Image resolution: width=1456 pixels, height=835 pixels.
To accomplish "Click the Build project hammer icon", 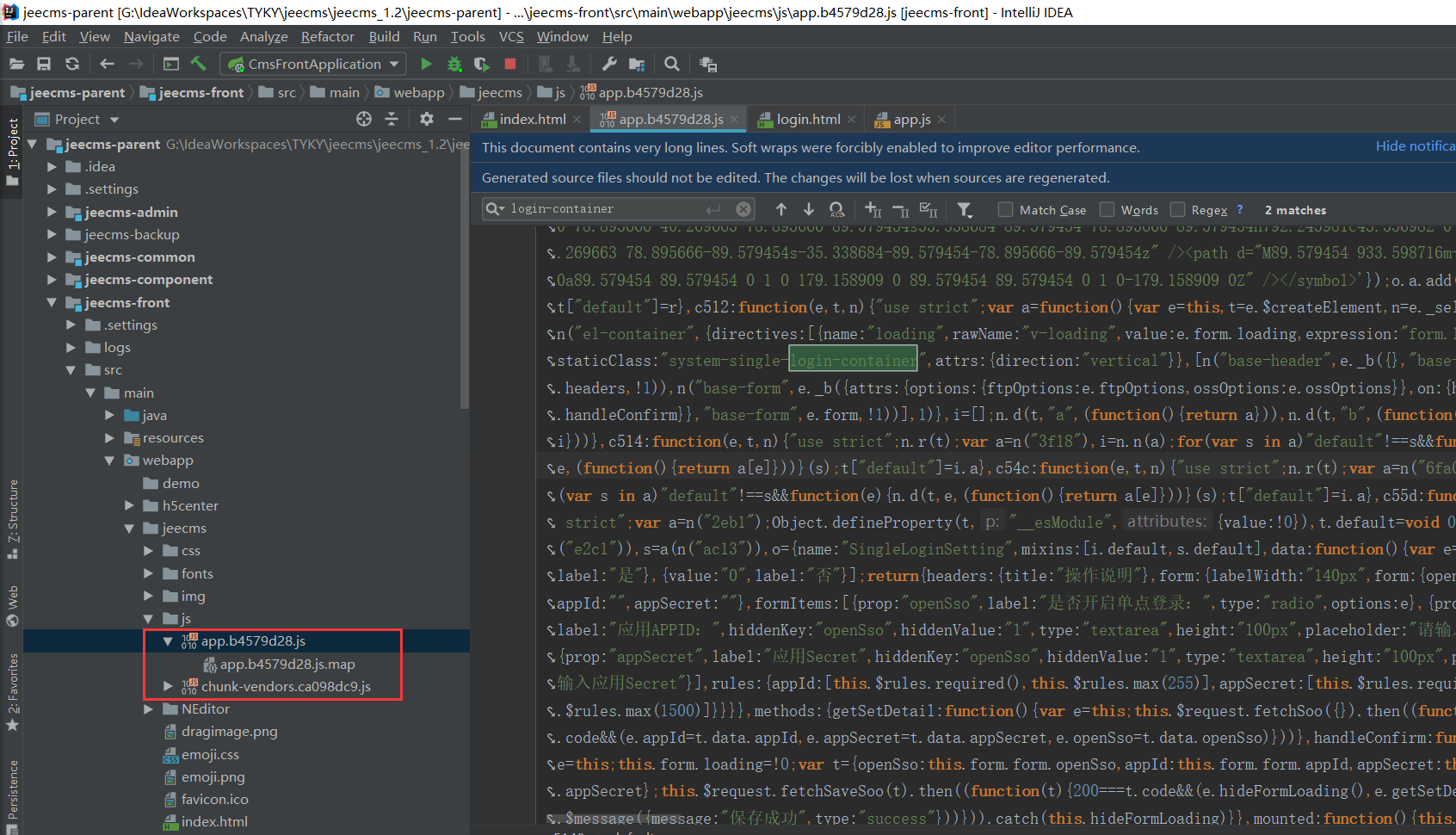I will (199, 64).
